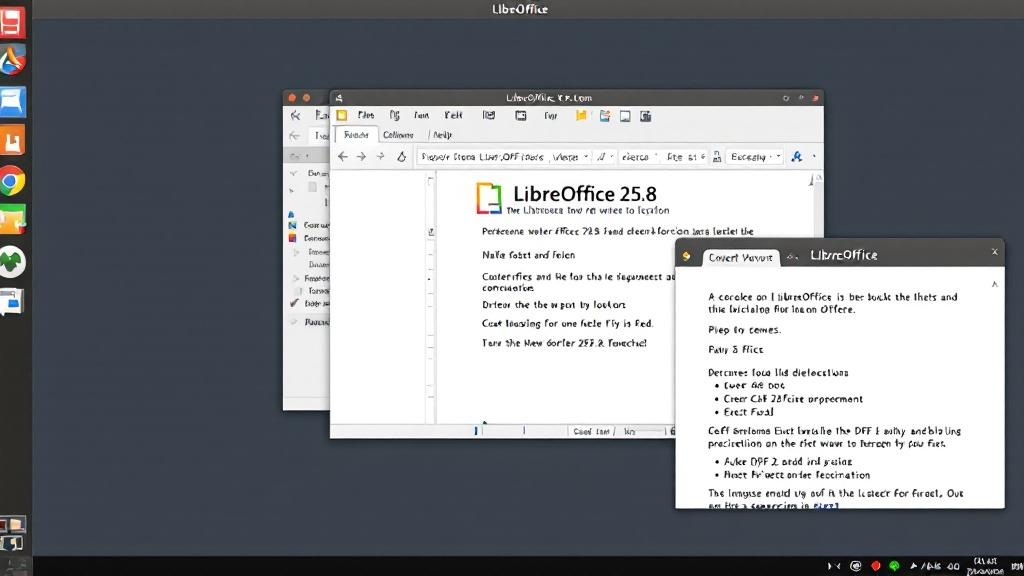
Task: Click the back arrow in the rear window toolbar
Action: click(296, 116)
